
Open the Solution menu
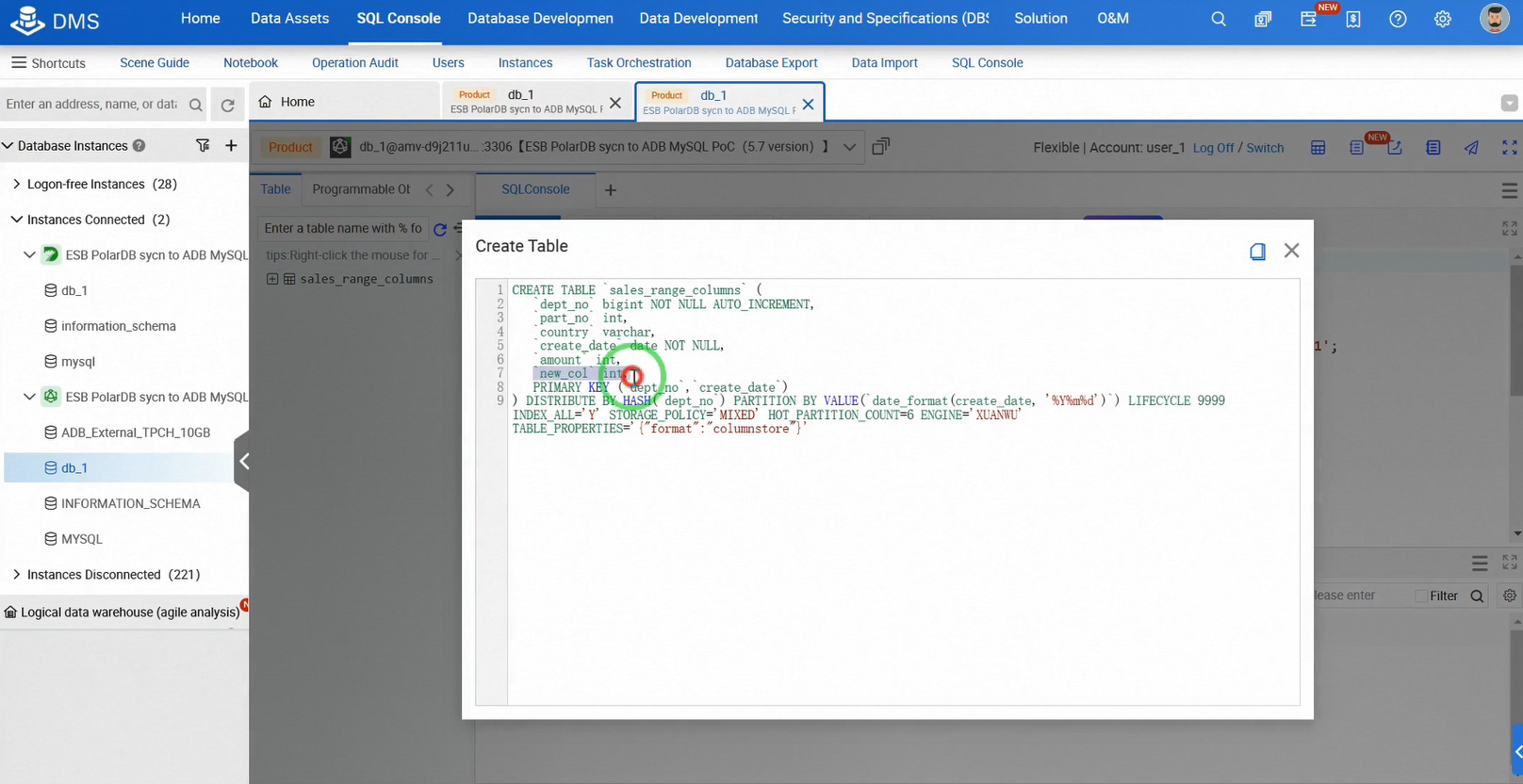[x=1040, y=19]
